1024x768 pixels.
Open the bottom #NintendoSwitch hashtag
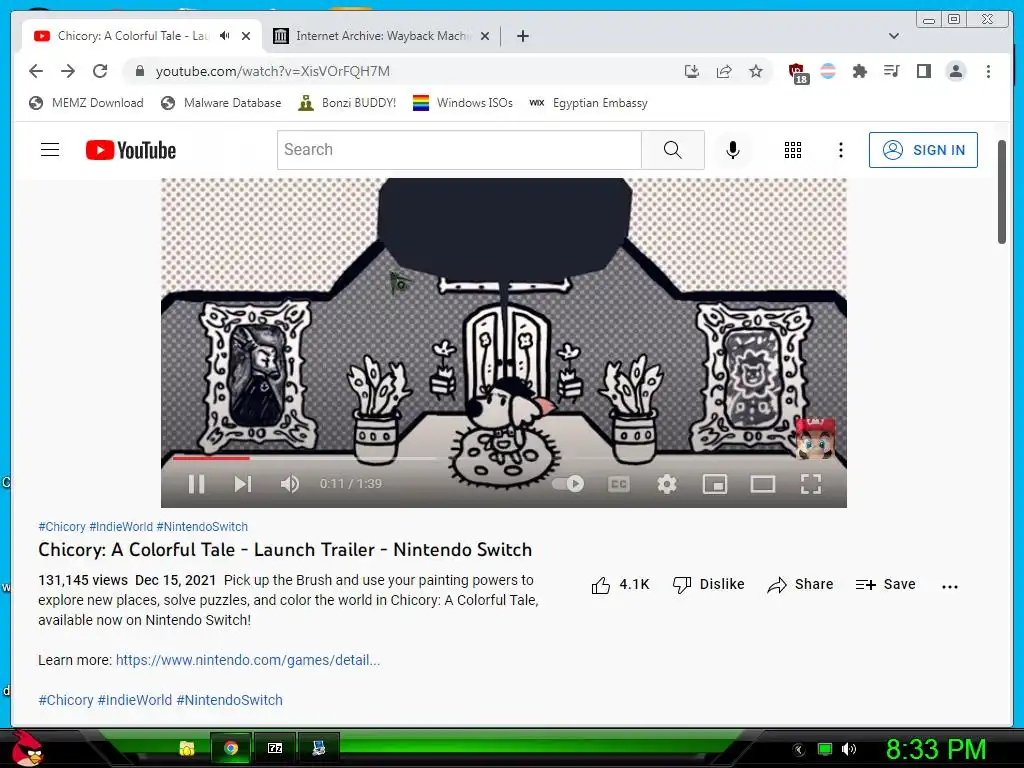point(229,699)
